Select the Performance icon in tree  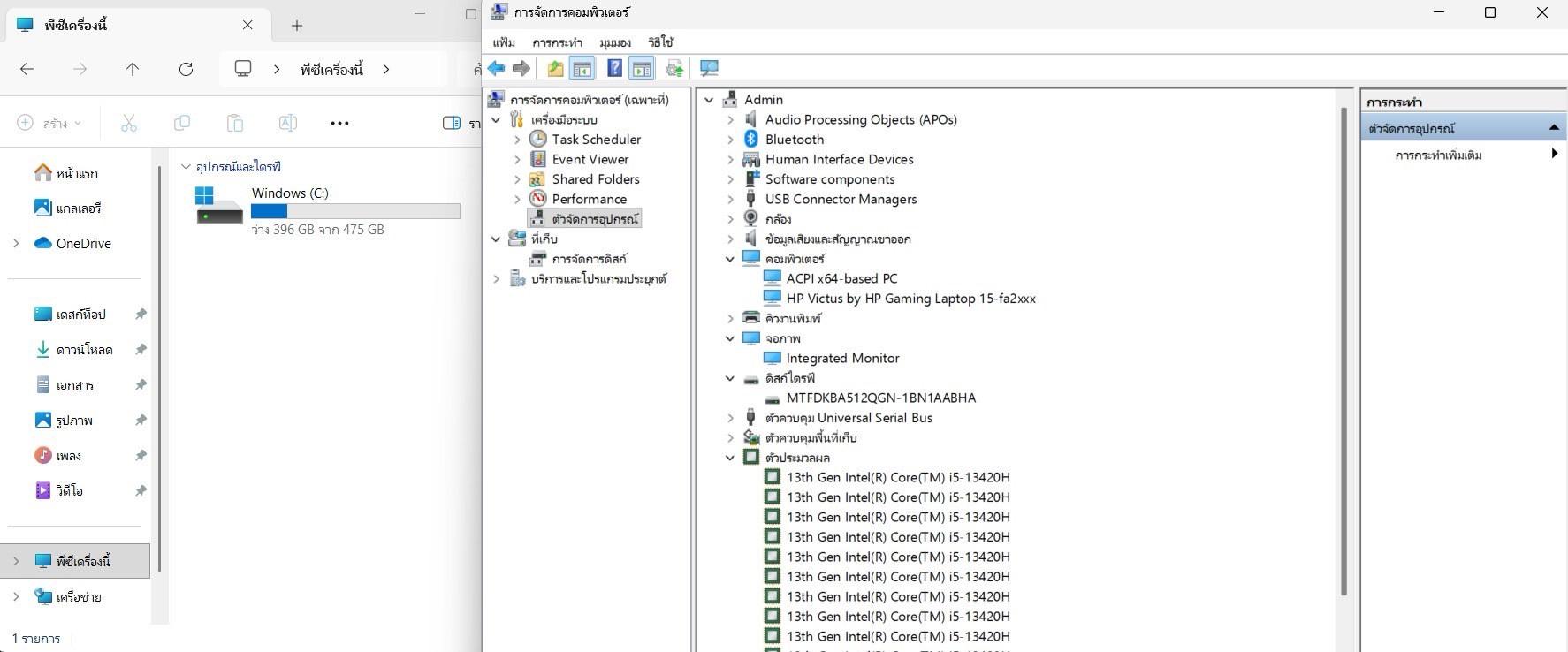pos(537,199)
